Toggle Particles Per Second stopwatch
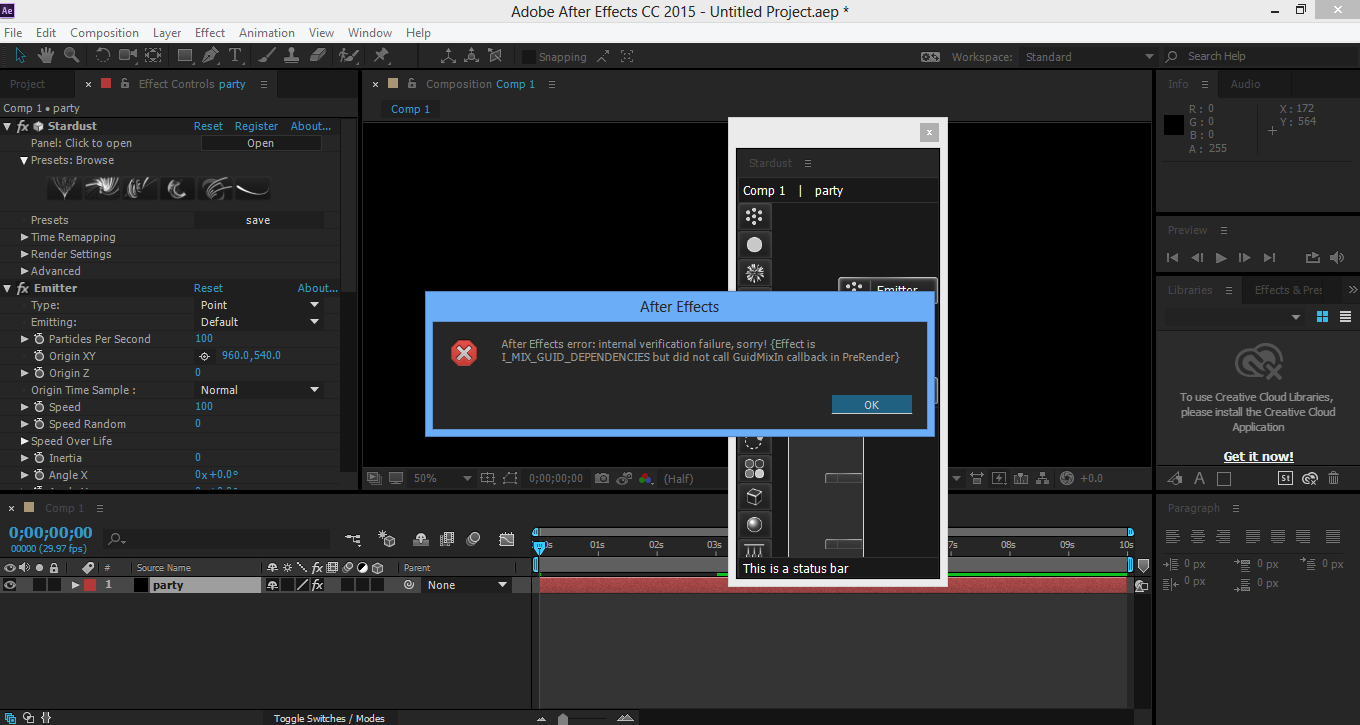 tap(39, 339)
